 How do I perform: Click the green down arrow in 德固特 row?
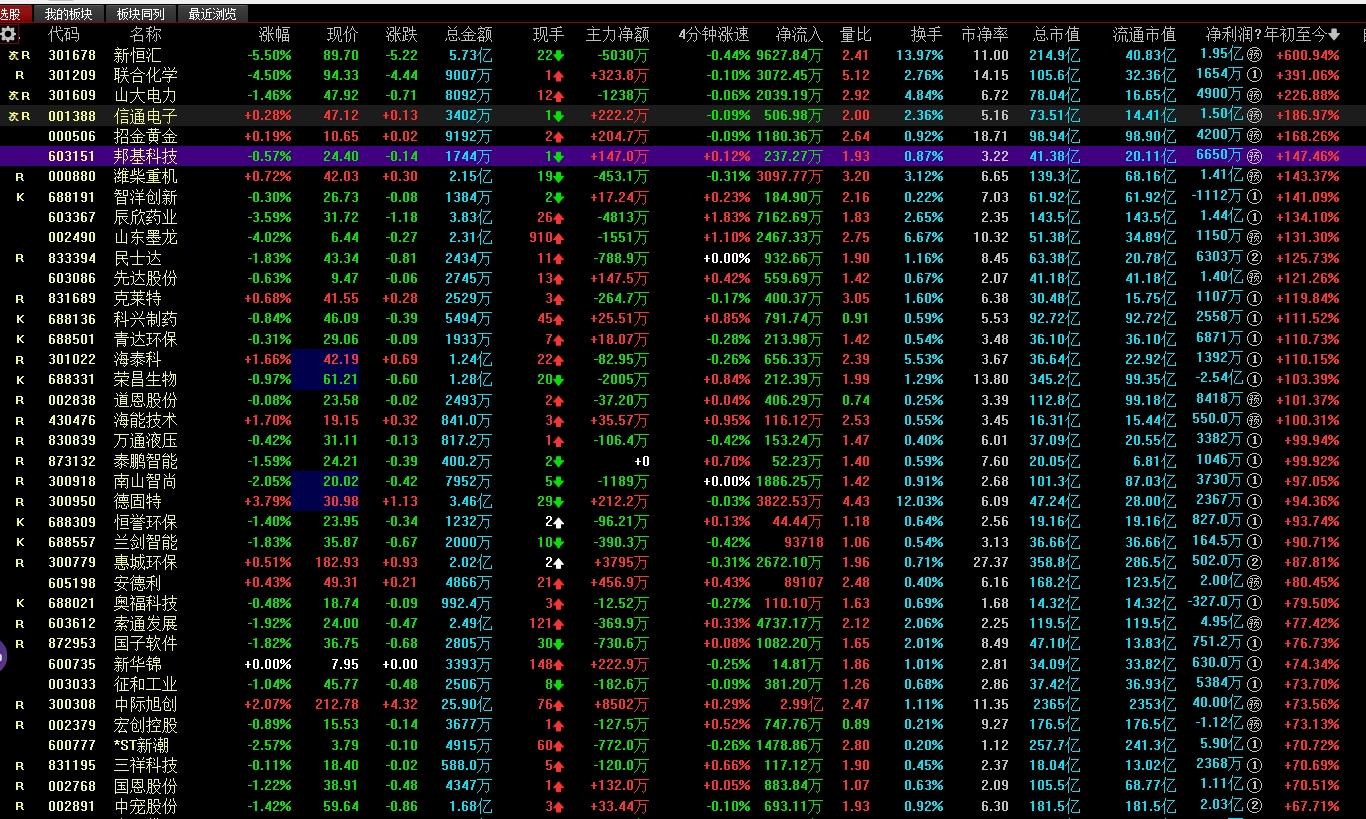point(559,502)
